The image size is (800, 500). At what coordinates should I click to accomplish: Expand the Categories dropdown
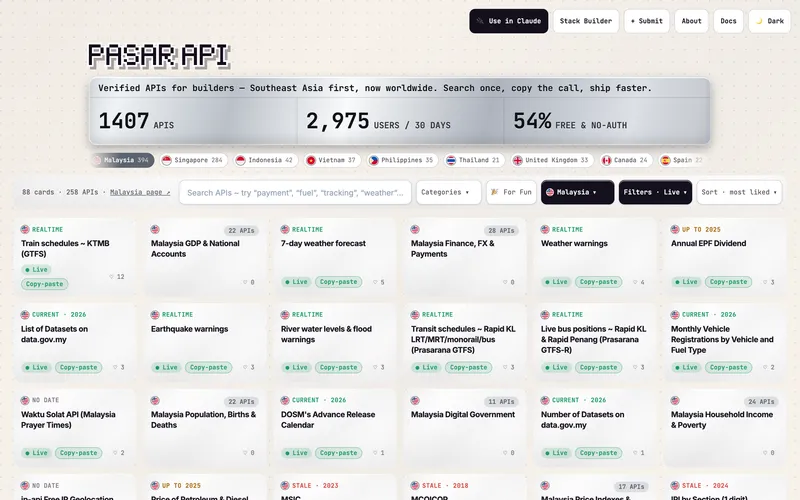pyautogui.click(x=448, y=192)
